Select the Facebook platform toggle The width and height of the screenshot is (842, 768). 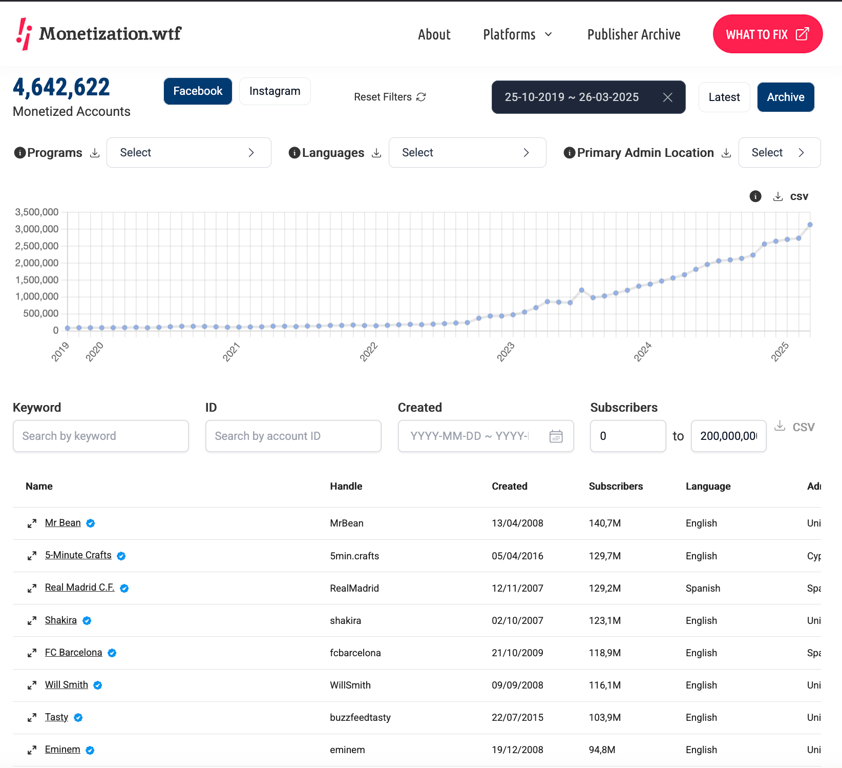[x=198, y=91]
